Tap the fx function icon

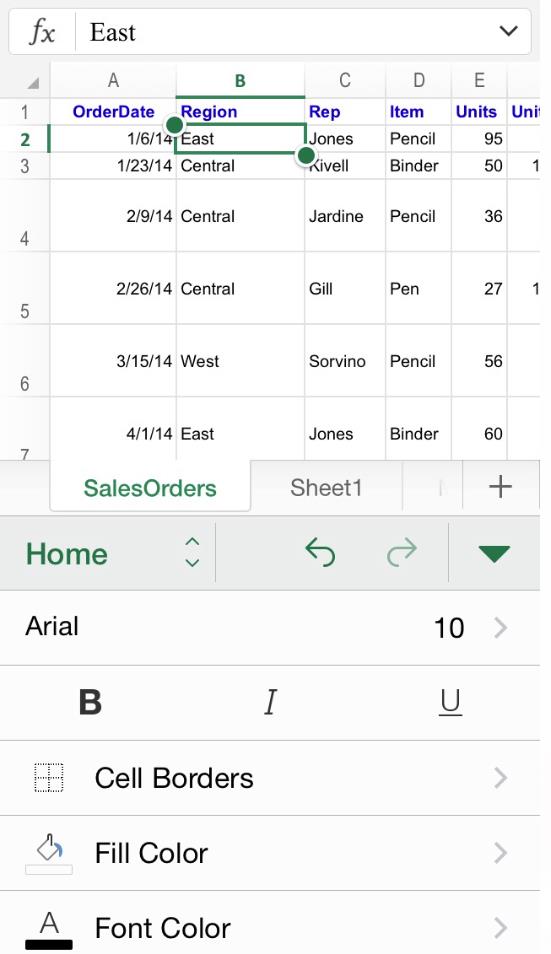tap(43, 32)
